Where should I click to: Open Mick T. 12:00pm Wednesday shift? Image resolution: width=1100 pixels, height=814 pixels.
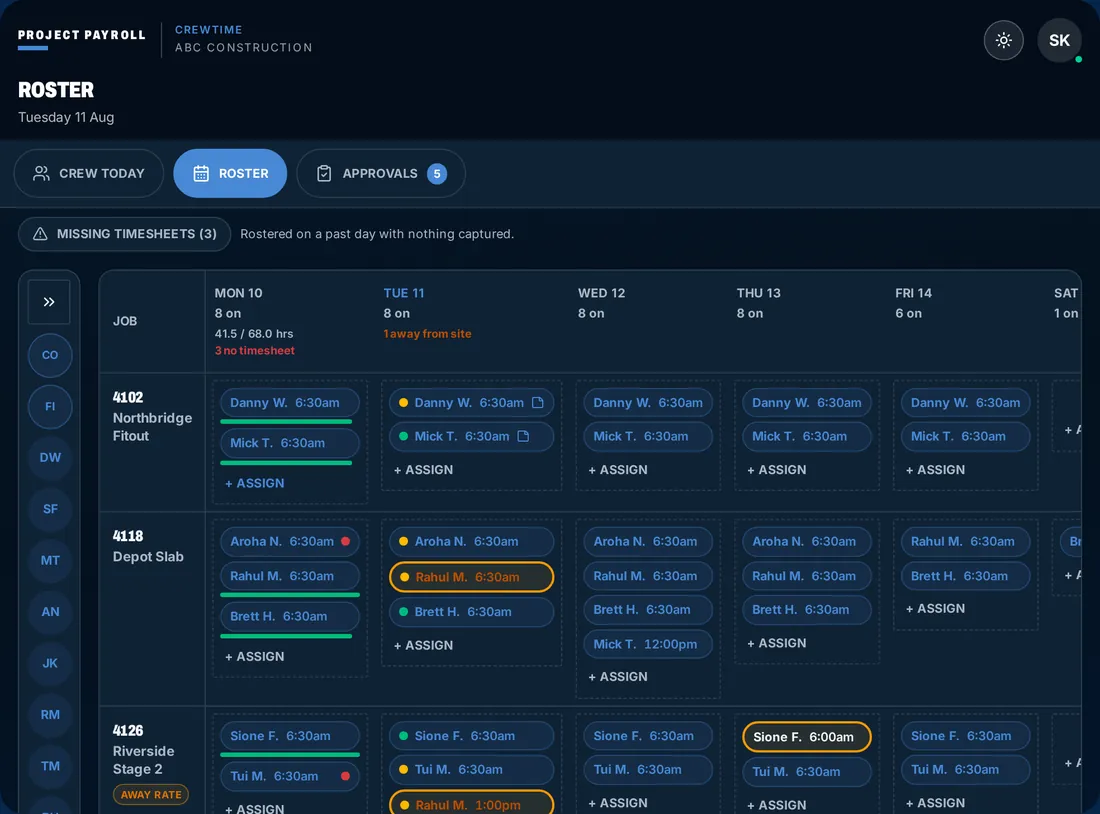648,644
